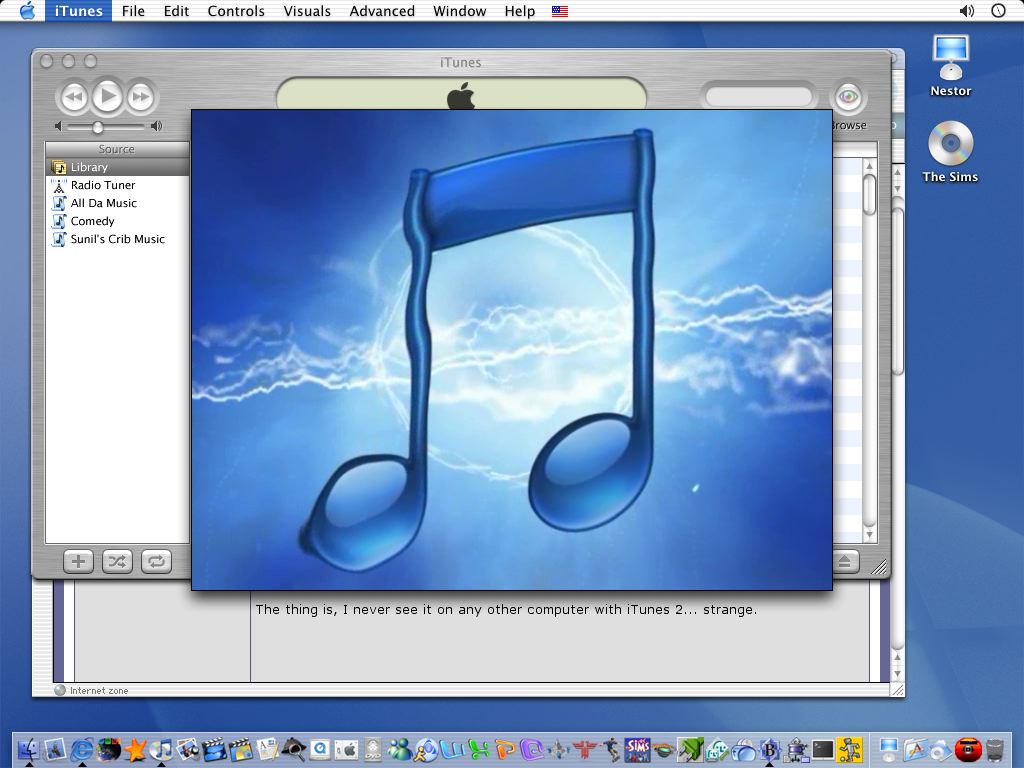Screen dimensions: 1024x768
Task: Click the iTunes visualizer artwork image
Action: pos(511,350)
